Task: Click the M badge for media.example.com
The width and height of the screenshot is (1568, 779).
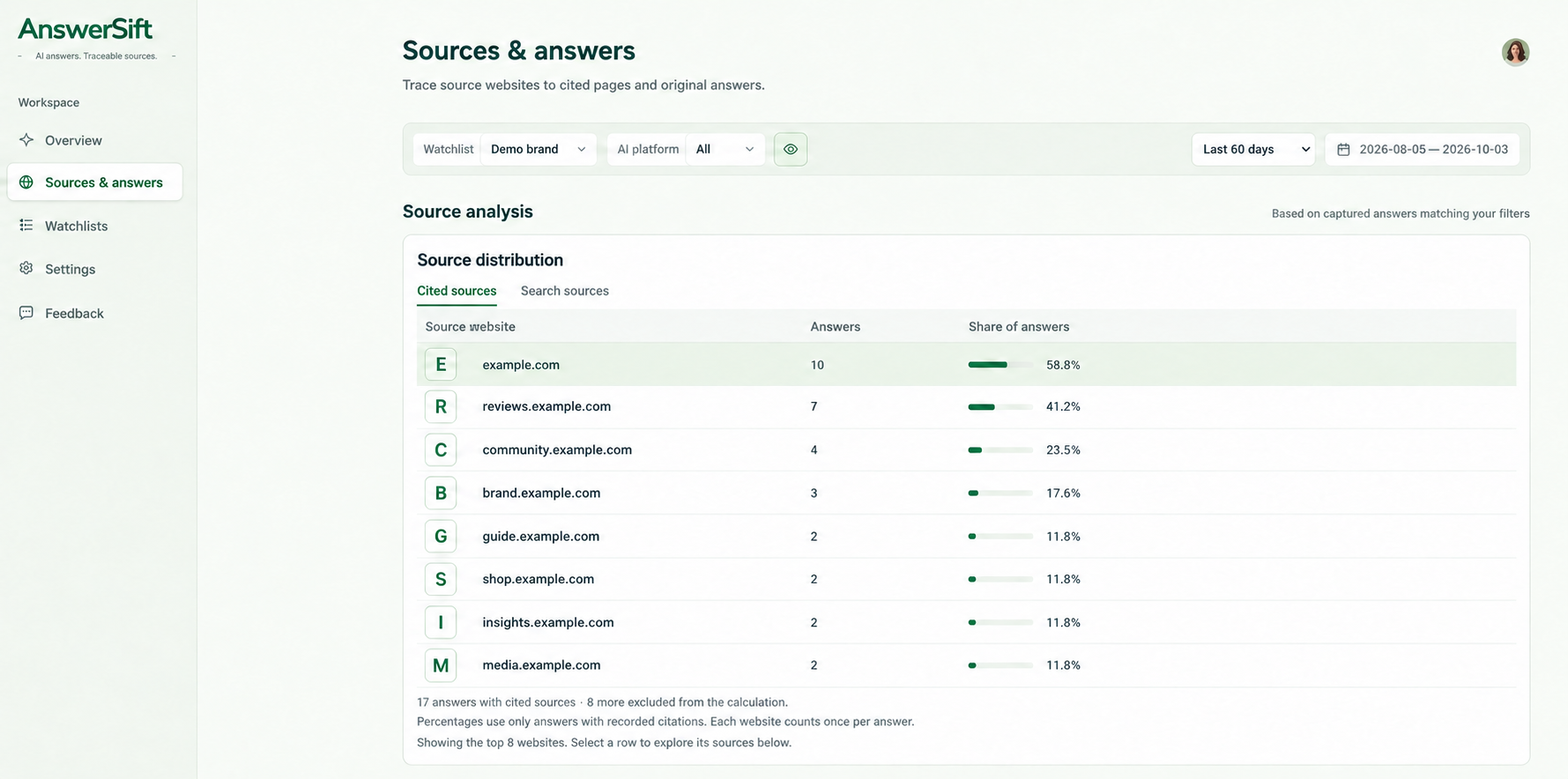Action: 441,665
